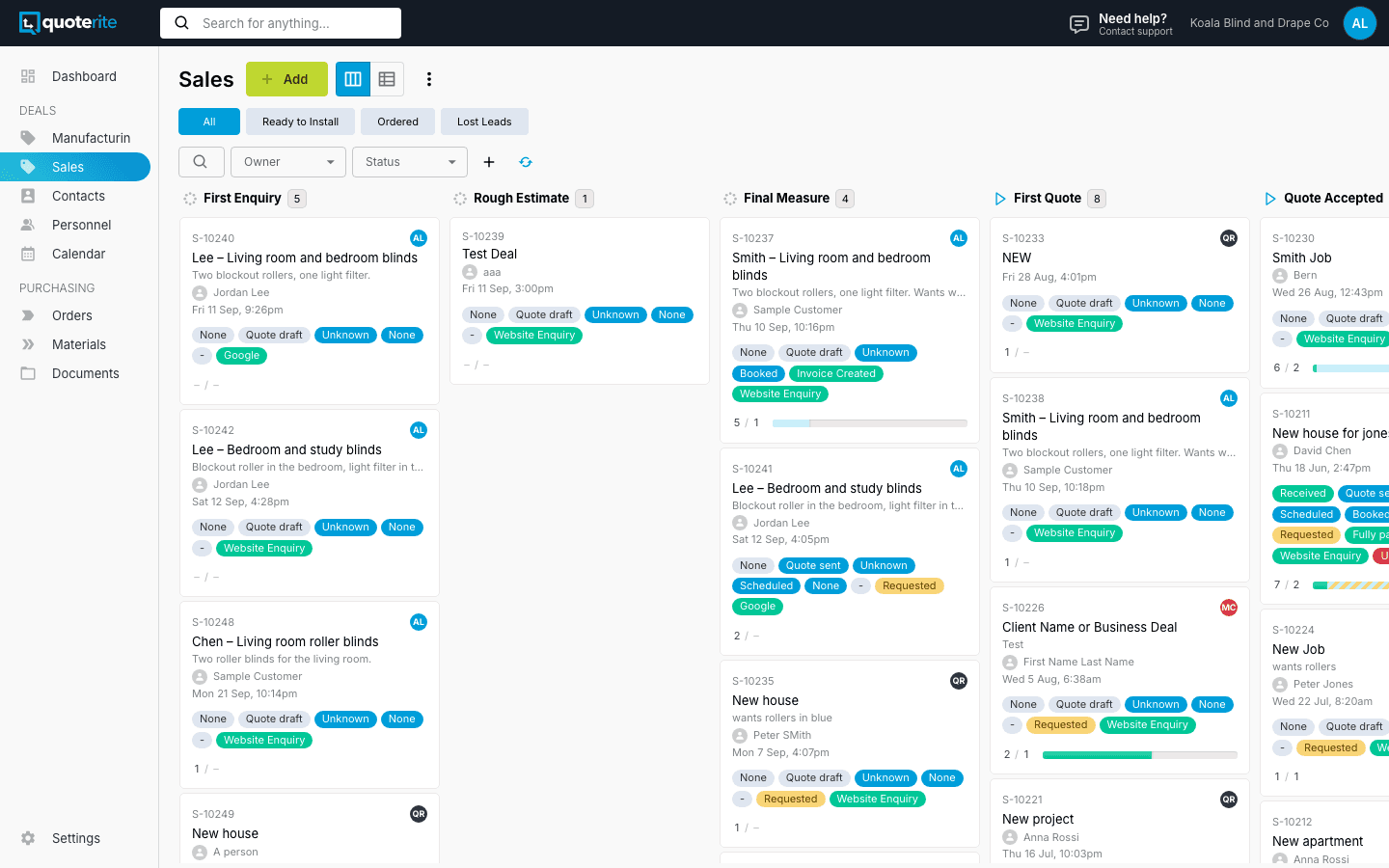Select the All filter tab

point(209,122)
